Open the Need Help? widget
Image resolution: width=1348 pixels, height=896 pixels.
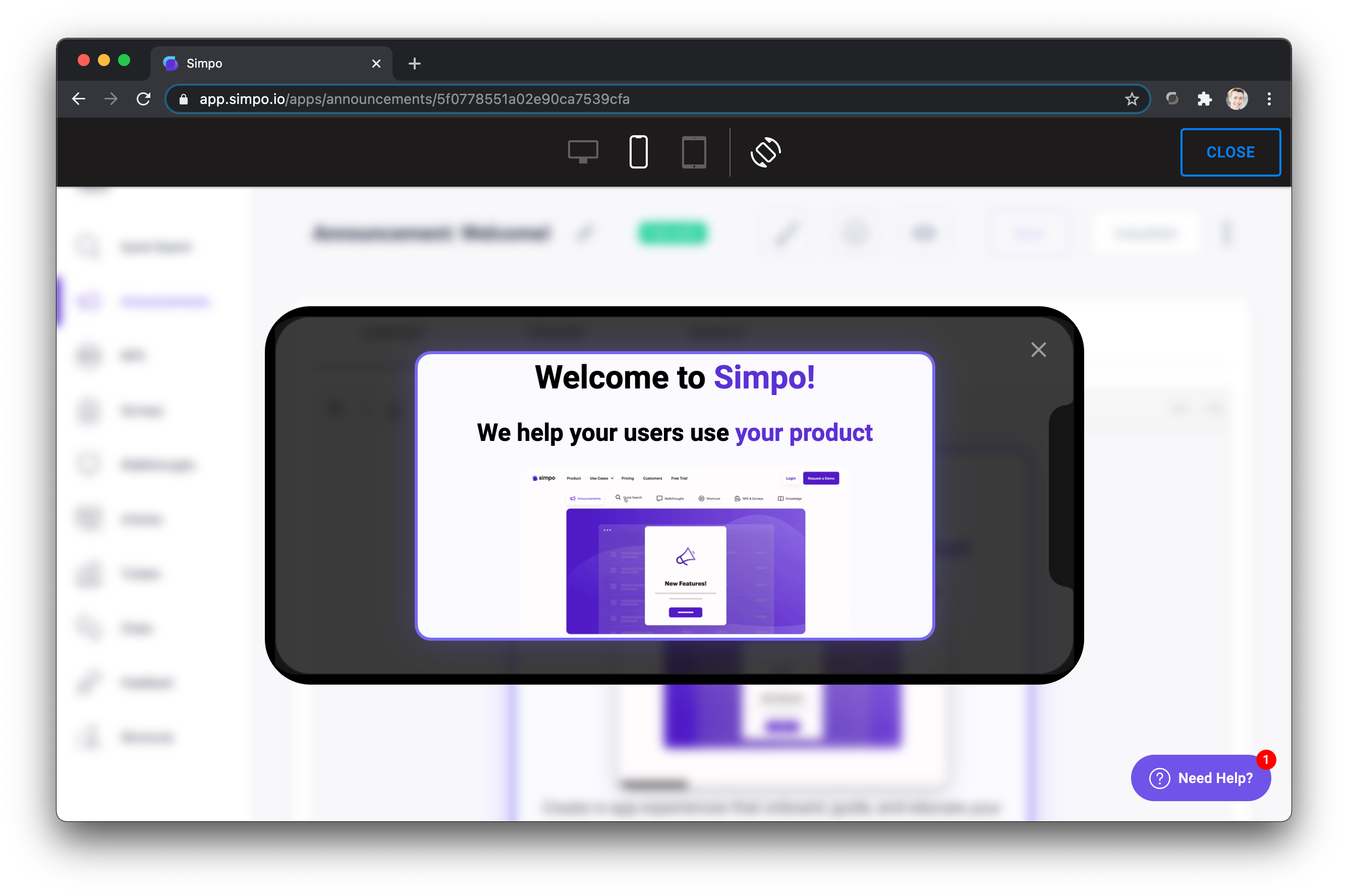point(1200,778)
